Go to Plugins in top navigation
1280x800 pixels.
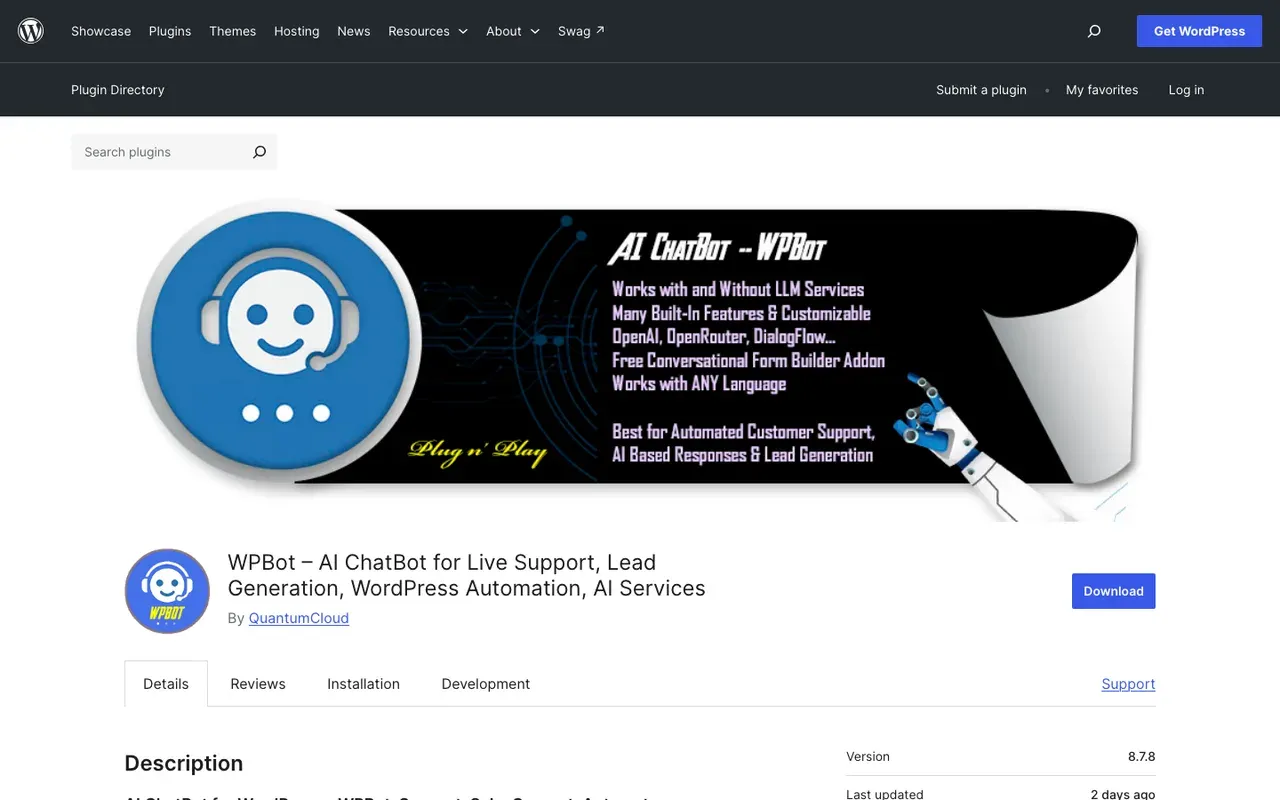pos(170,31)
